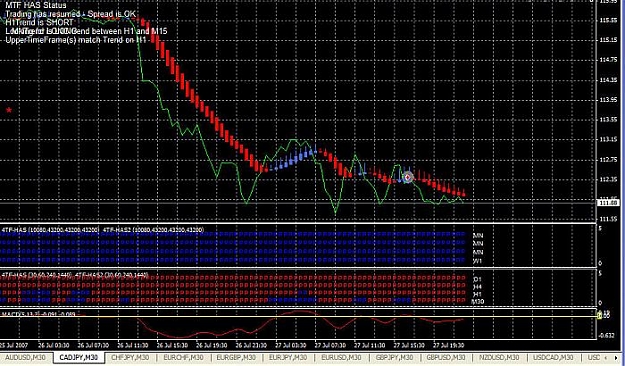Click the 26 Jul 23:30 time label
The image size is (625, 366).
(x=252, y=345)
